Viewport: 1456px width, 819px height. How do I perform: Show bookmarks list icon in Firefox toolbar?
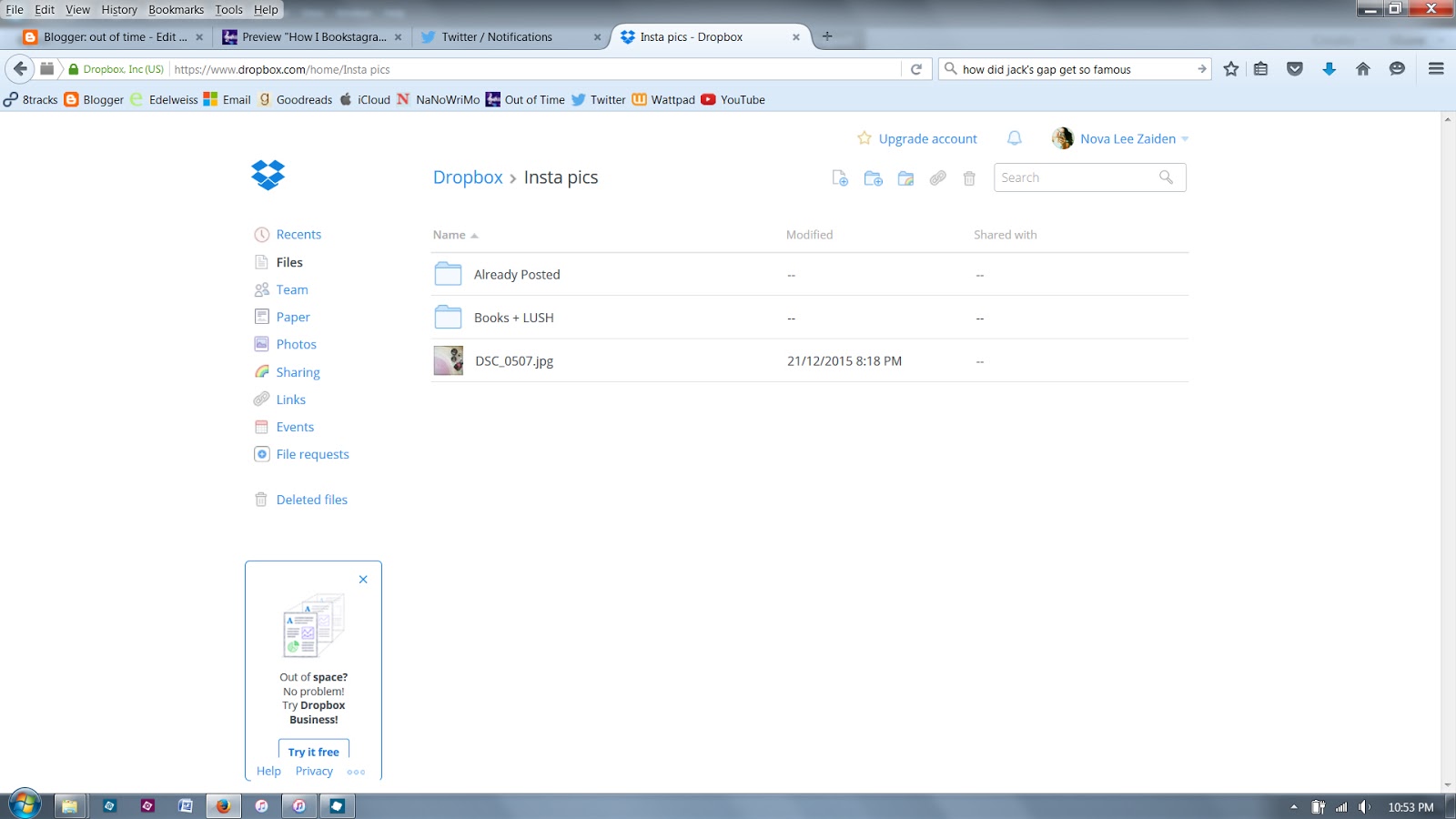tap(1260, 69)
